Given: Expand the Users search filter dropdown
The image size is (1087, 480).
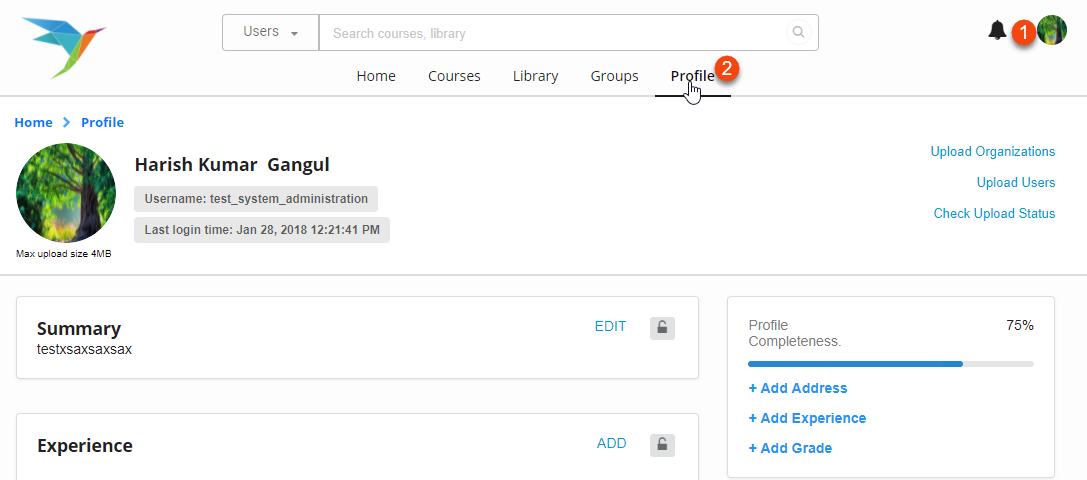Looking at the screenshot, I should (x=270, y=32).
